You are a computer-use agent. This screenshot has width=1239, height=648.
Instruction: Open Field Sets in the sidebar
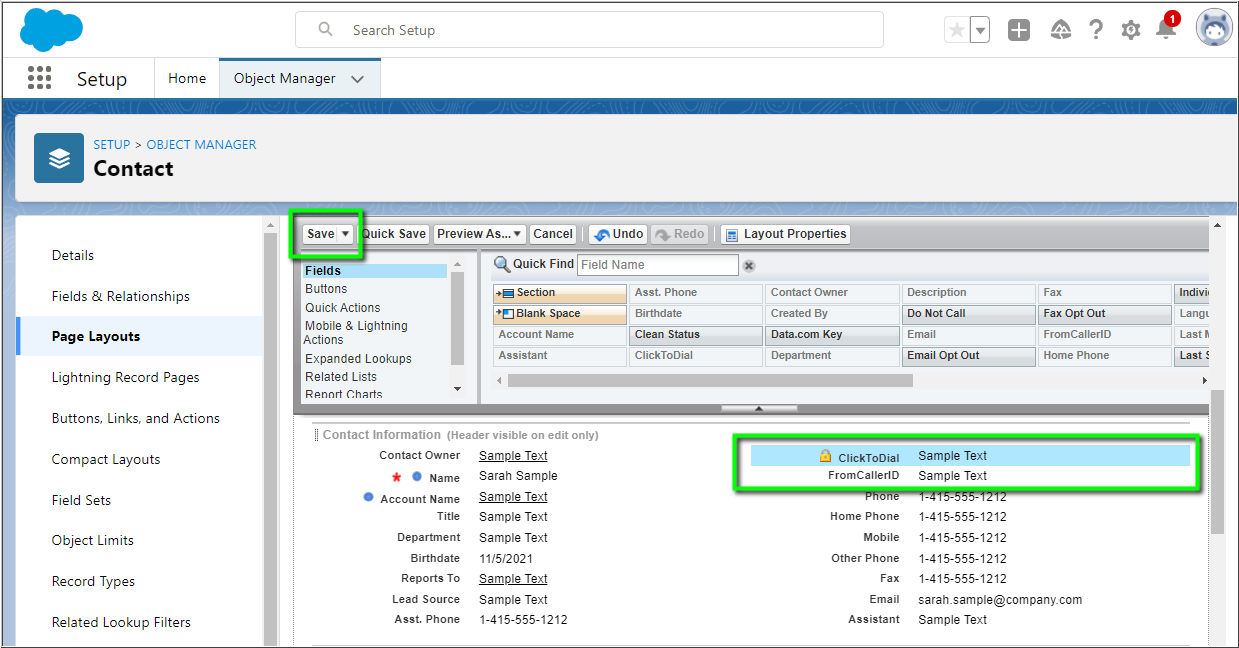[x=81, y=500]
